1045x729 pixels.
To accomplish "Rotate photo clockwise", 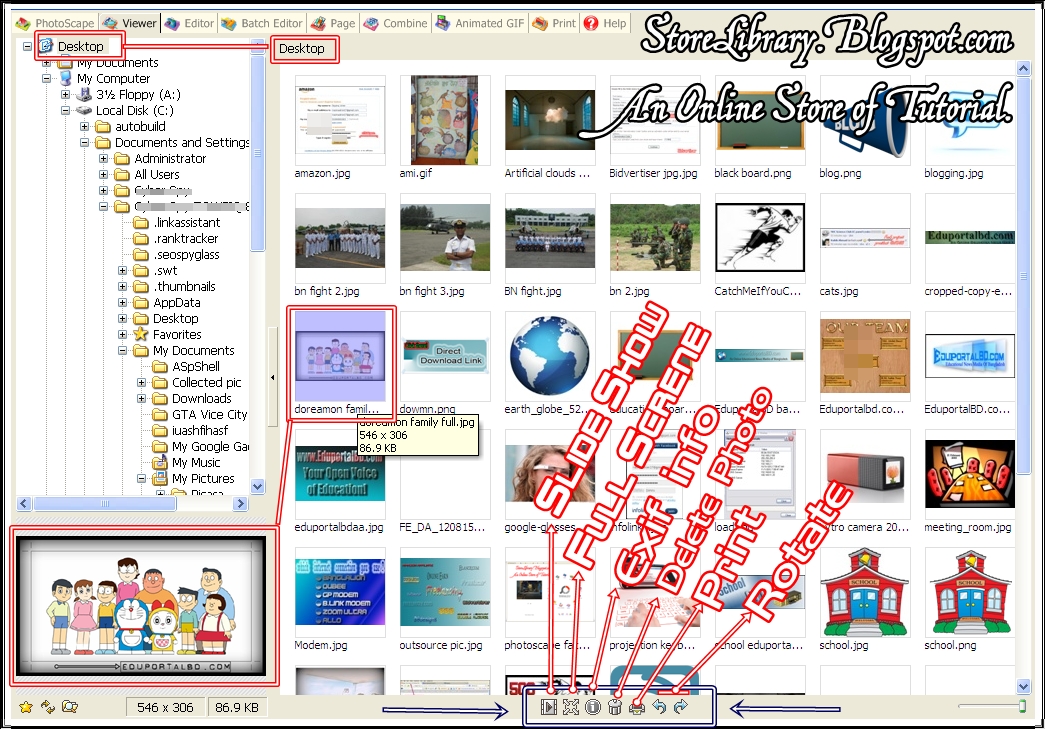I will 680,707.
